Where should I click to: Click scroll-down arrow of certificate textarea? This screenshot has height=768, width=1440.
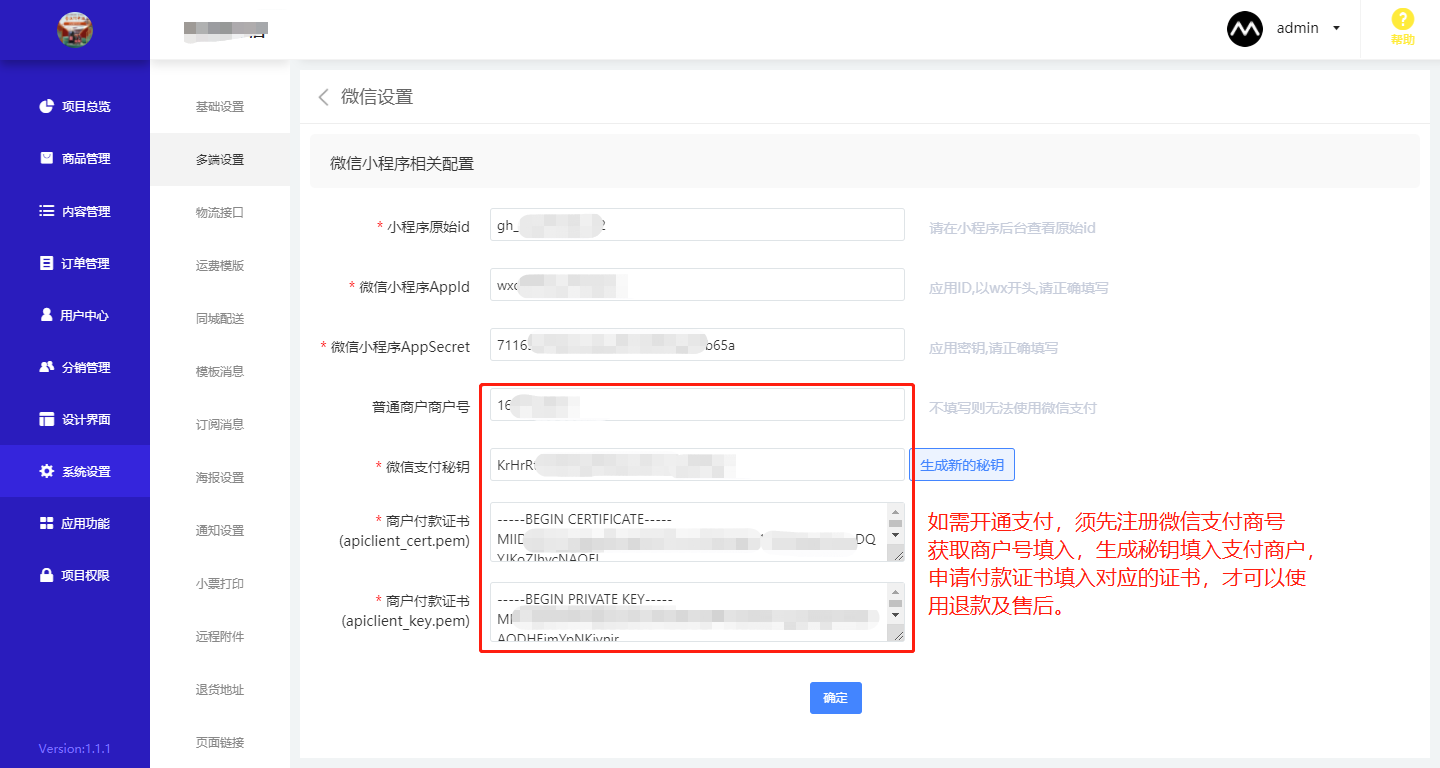895,535
